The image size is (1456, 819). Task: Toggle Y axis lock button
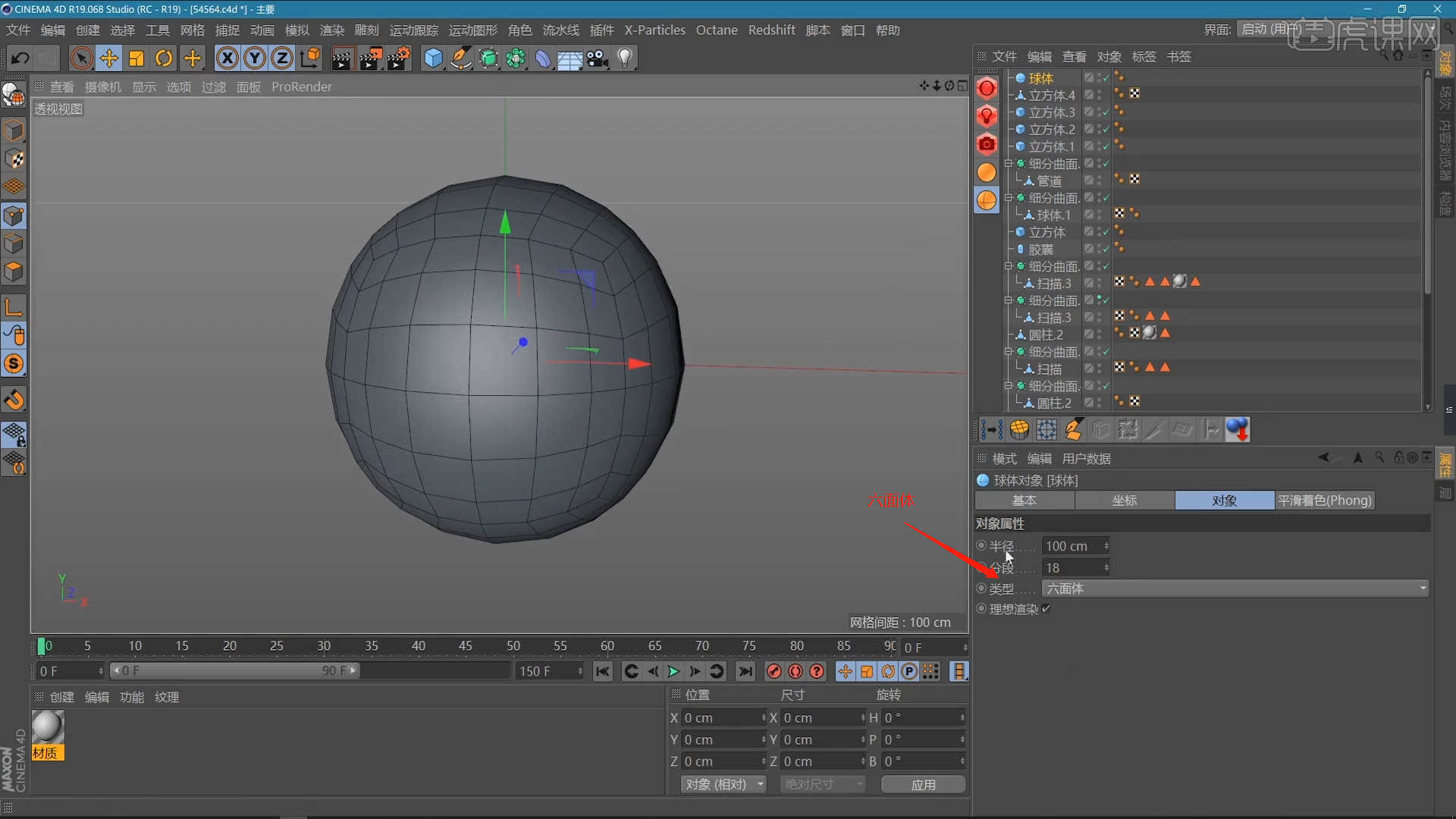255,58
